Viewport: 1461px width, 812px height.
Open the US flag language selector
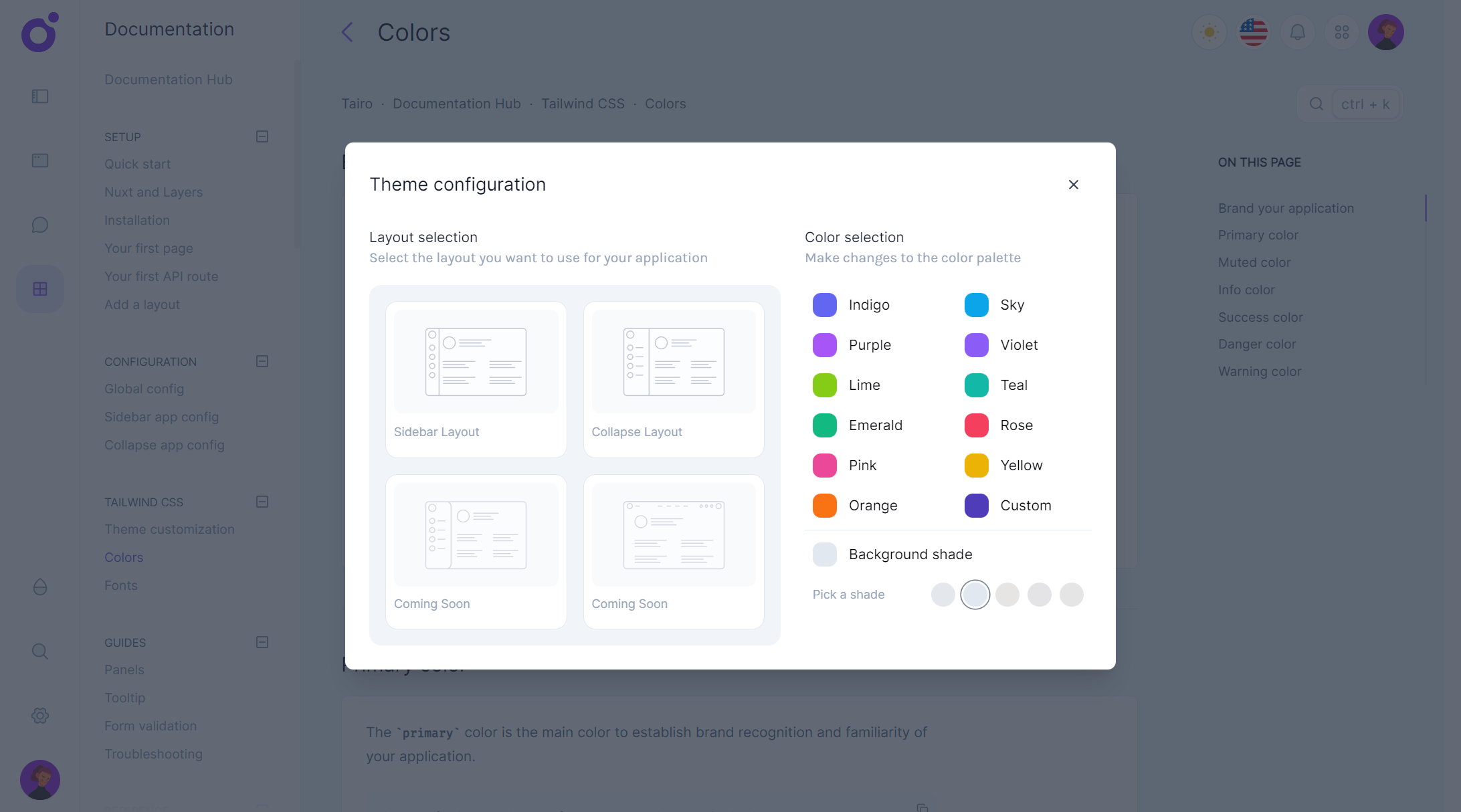[x=1253, y=32]
